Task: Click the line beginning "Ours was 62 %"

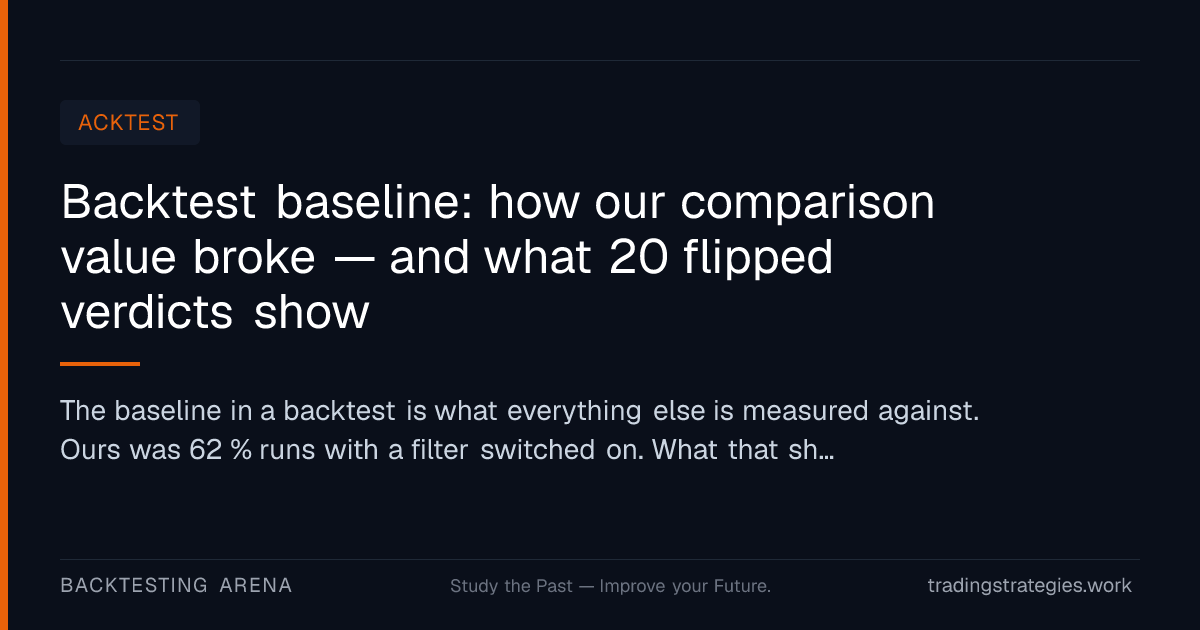Action: pyautogui.click(x=448, y=450)
